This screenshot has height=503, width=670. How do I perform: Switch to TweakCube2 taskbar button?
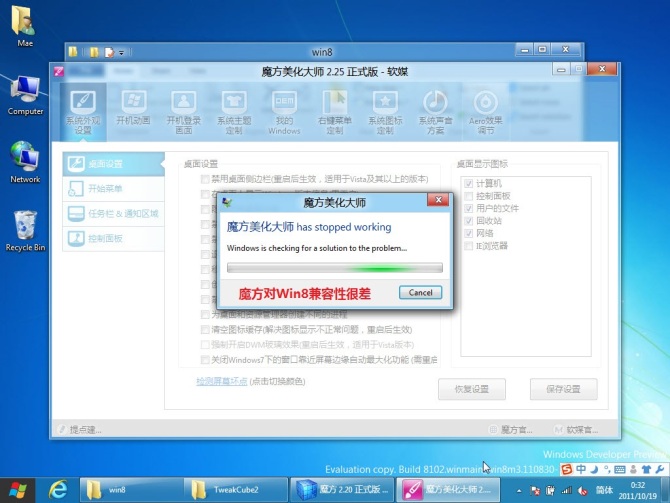(x=236, y=490)
